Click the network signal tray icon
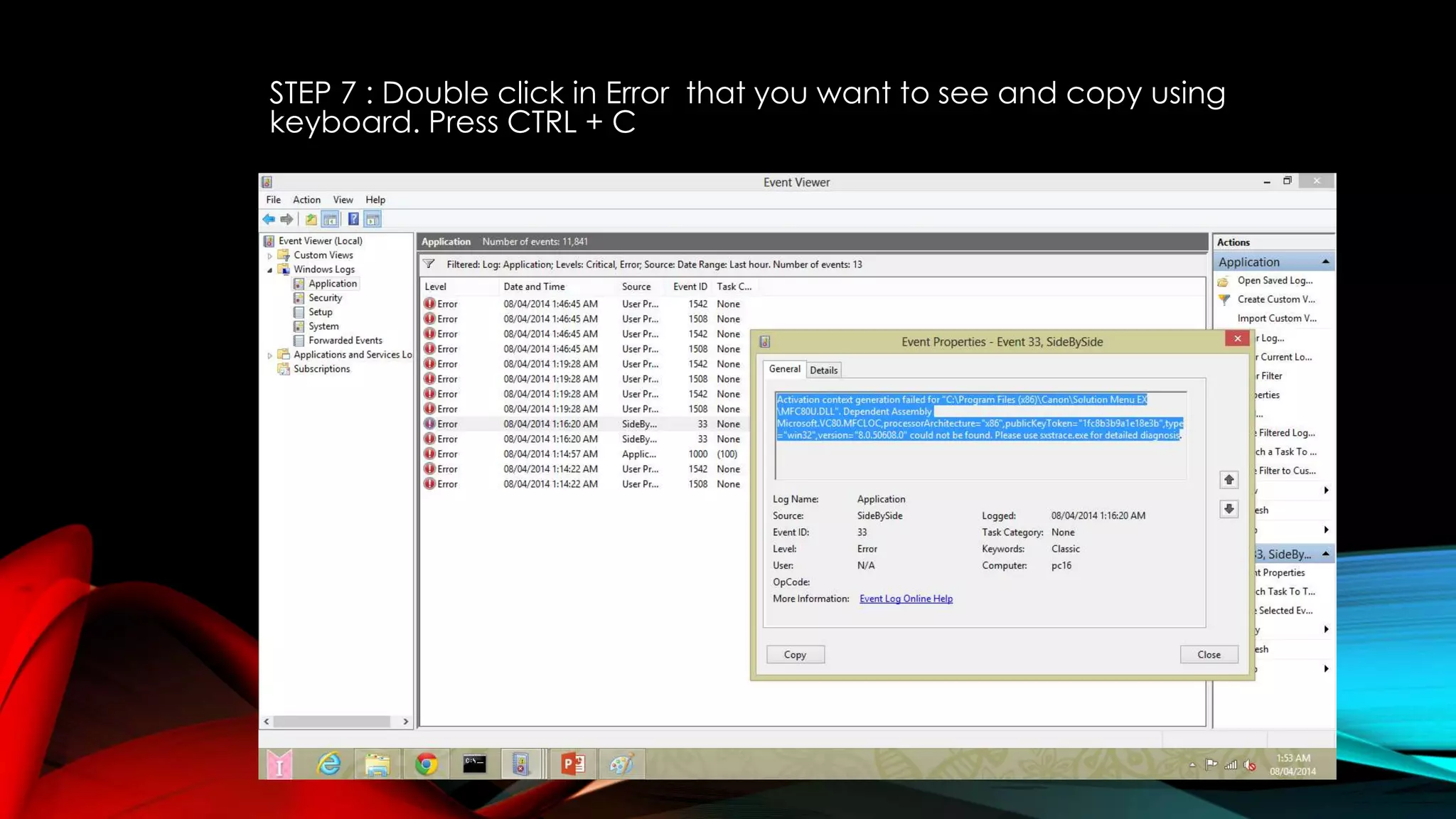Viewport: 1456px width, 819px height. [x=1231, y=765]
